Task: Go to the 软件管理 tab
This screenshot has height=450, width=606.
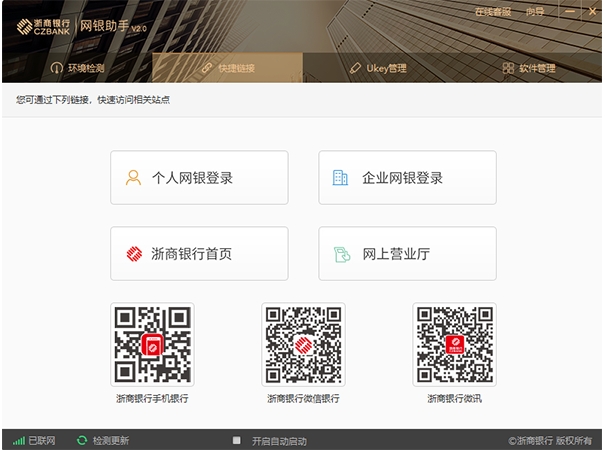Action: (x=529, y=68)
